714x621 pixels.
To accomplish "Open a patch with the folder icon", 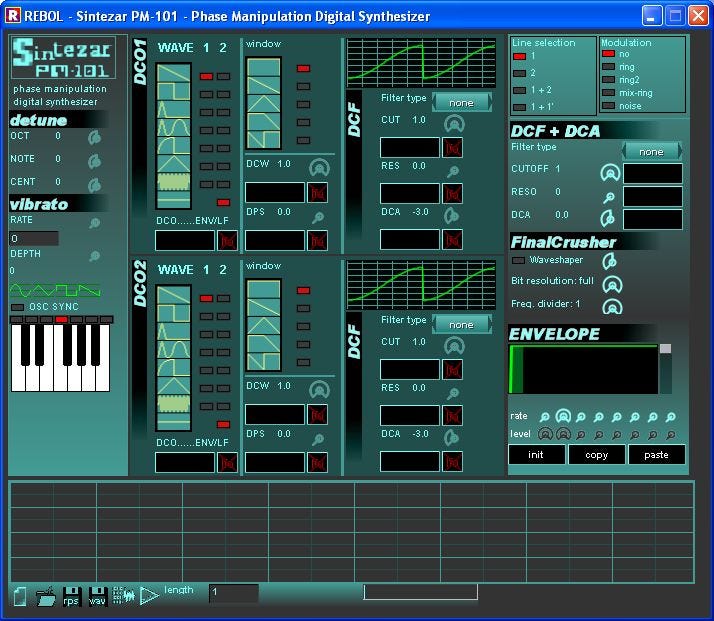I will (x=46, y=596).
